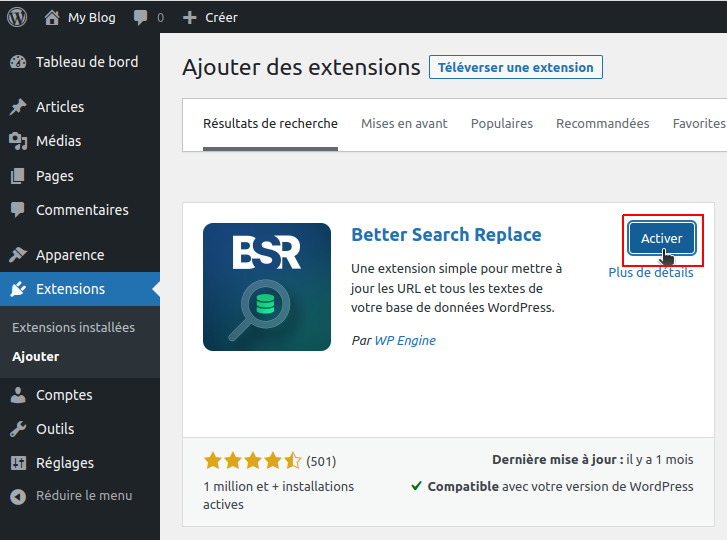Open Comptes menu item
The width and height of the screenshot is (727, 540).
pos(64,395)
